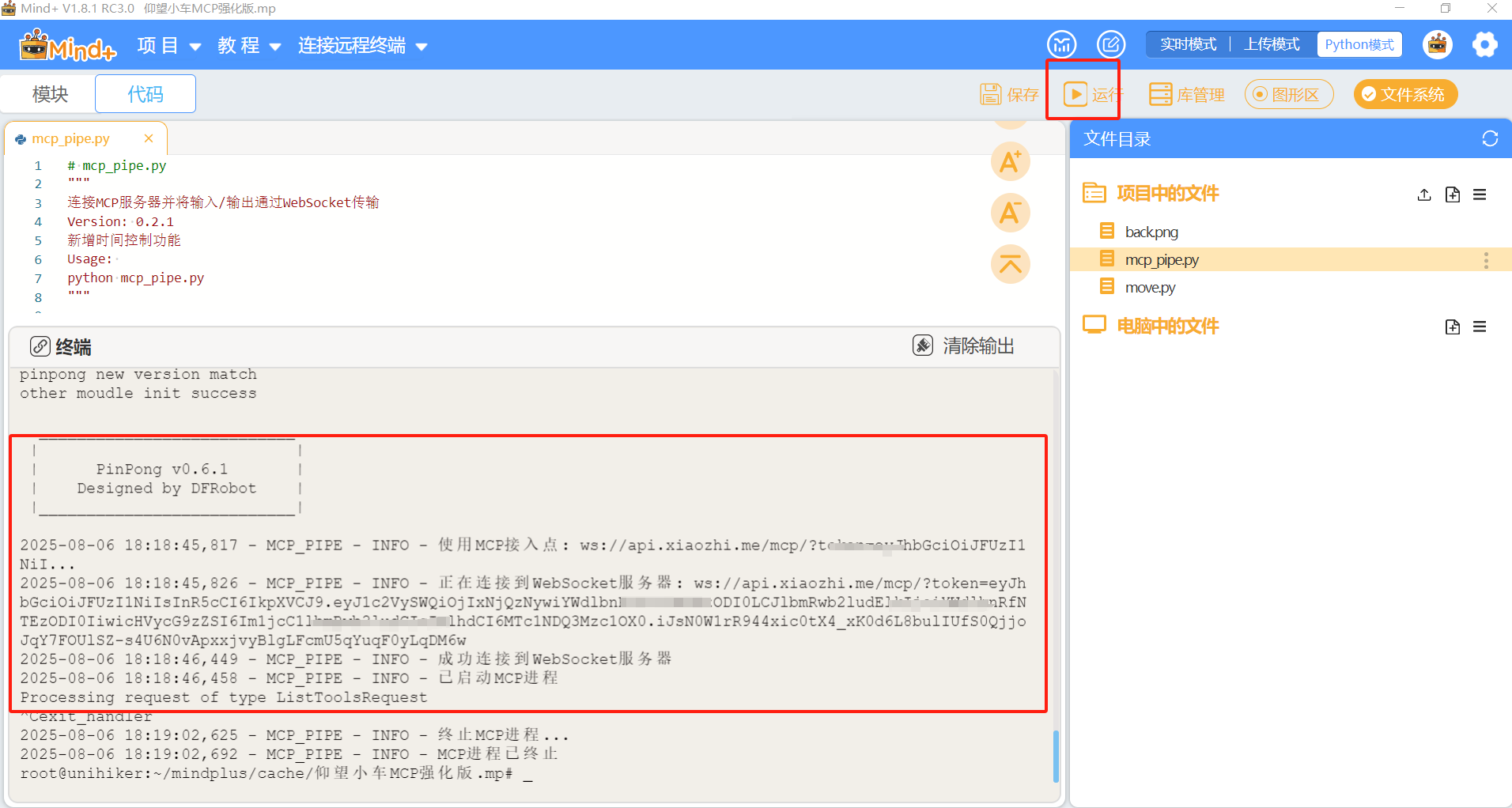The height and width of the screenshot is (808, 1512).
Task: Click code line 4 'Version: 0.2.1'
Action: pos(120,221)
